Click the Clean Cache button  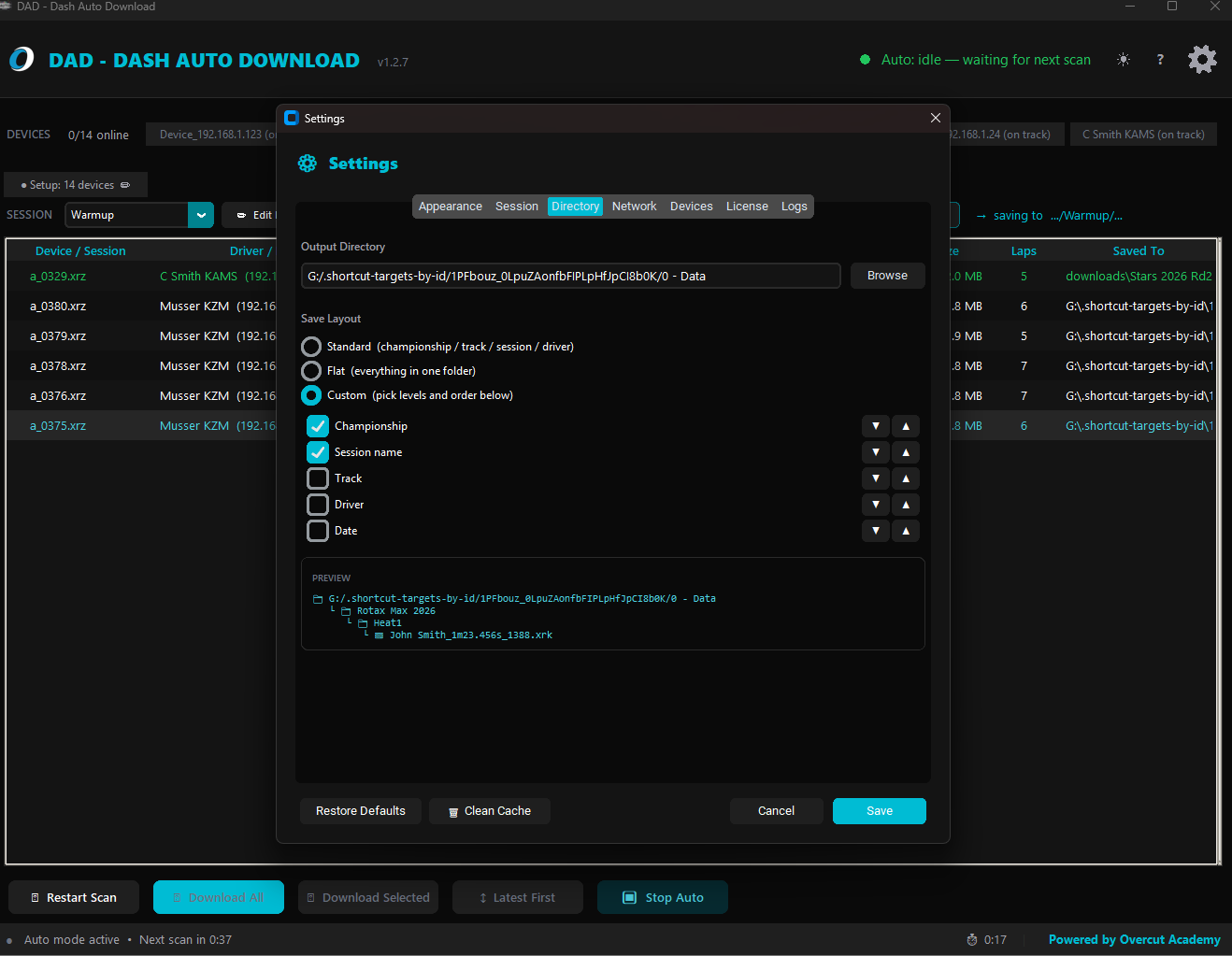[490, 811]
